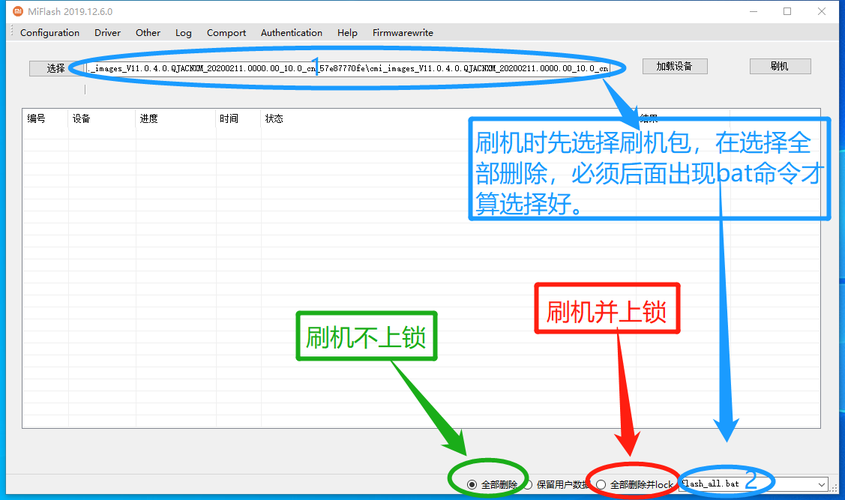Open the Help menu
Viewport: 845px width, 500px height.
(x=347, y=33)
